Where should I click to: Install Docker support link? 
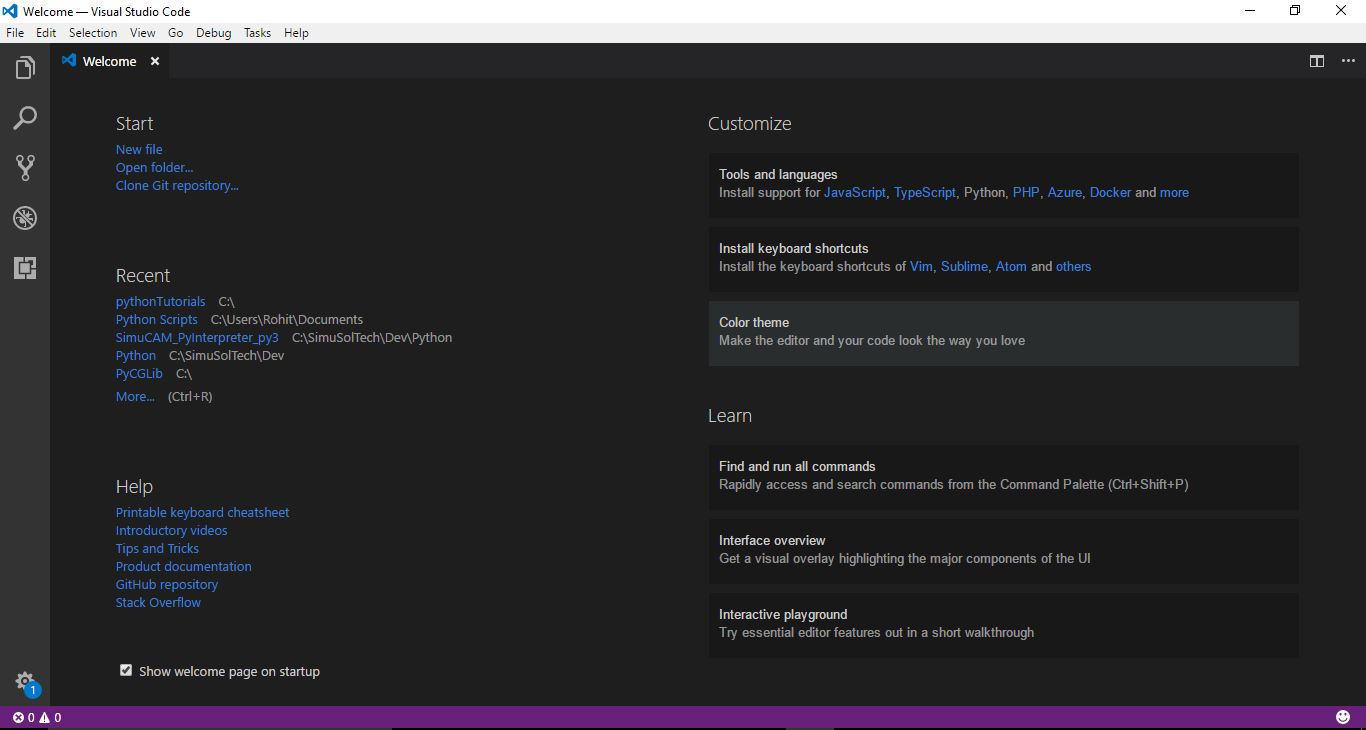tap(1110, 192)
